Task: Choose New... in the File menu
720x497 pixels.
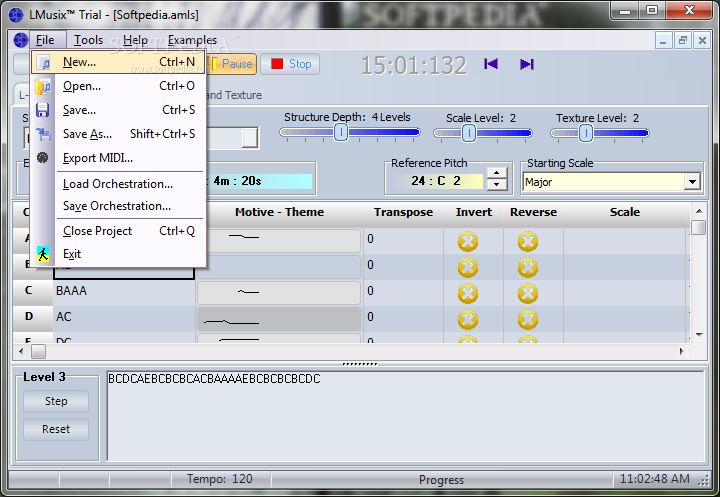Action: (x=118, y=62)
